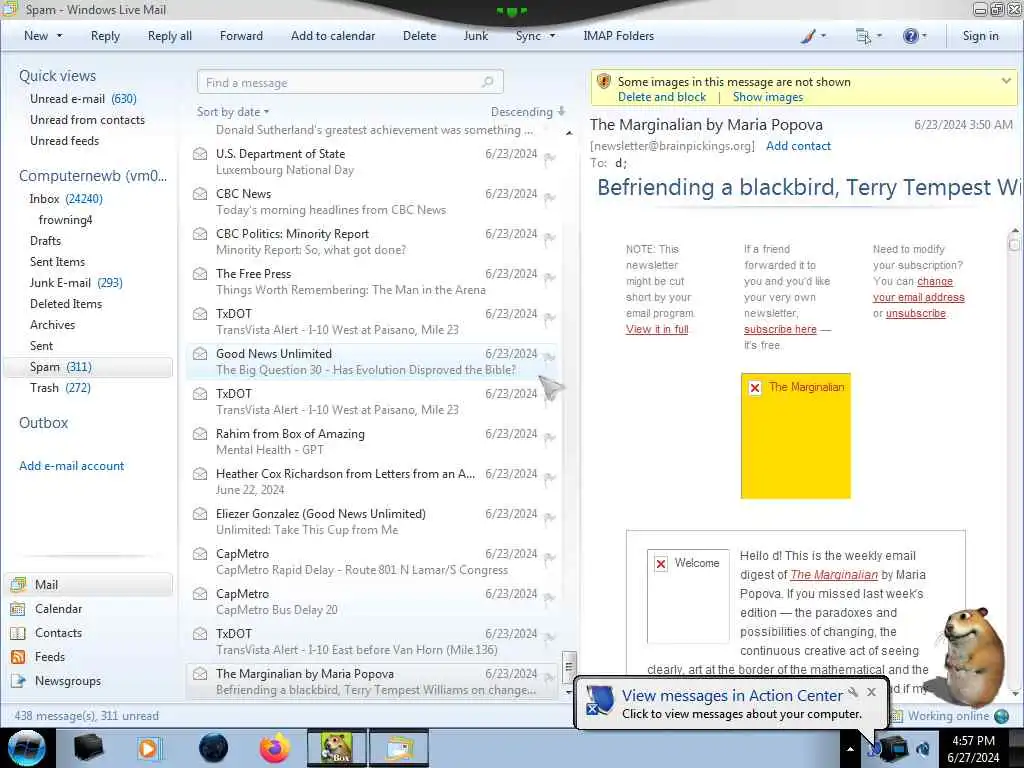Open the media player taskbar icon

[148, 748]
